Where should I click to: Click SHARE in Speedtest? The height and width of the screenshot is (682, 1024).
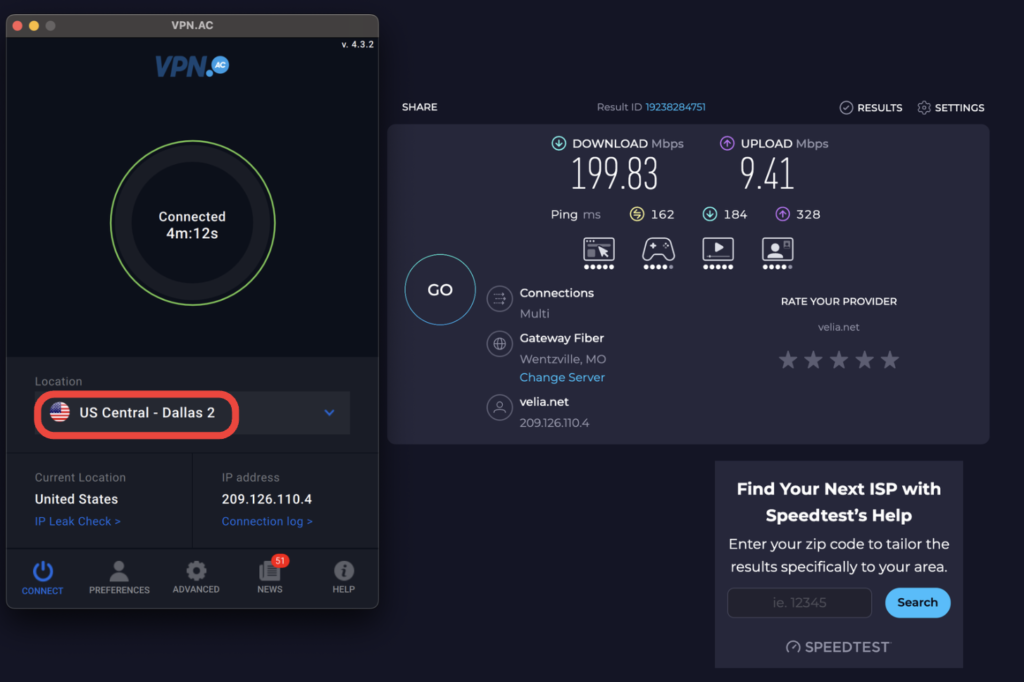419,107
